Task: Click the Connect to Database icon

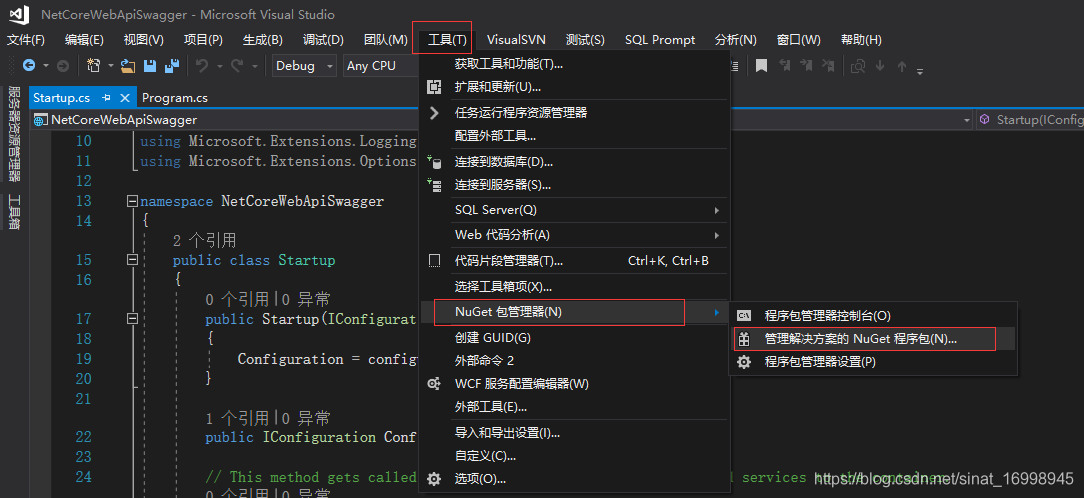Action: 434,162
